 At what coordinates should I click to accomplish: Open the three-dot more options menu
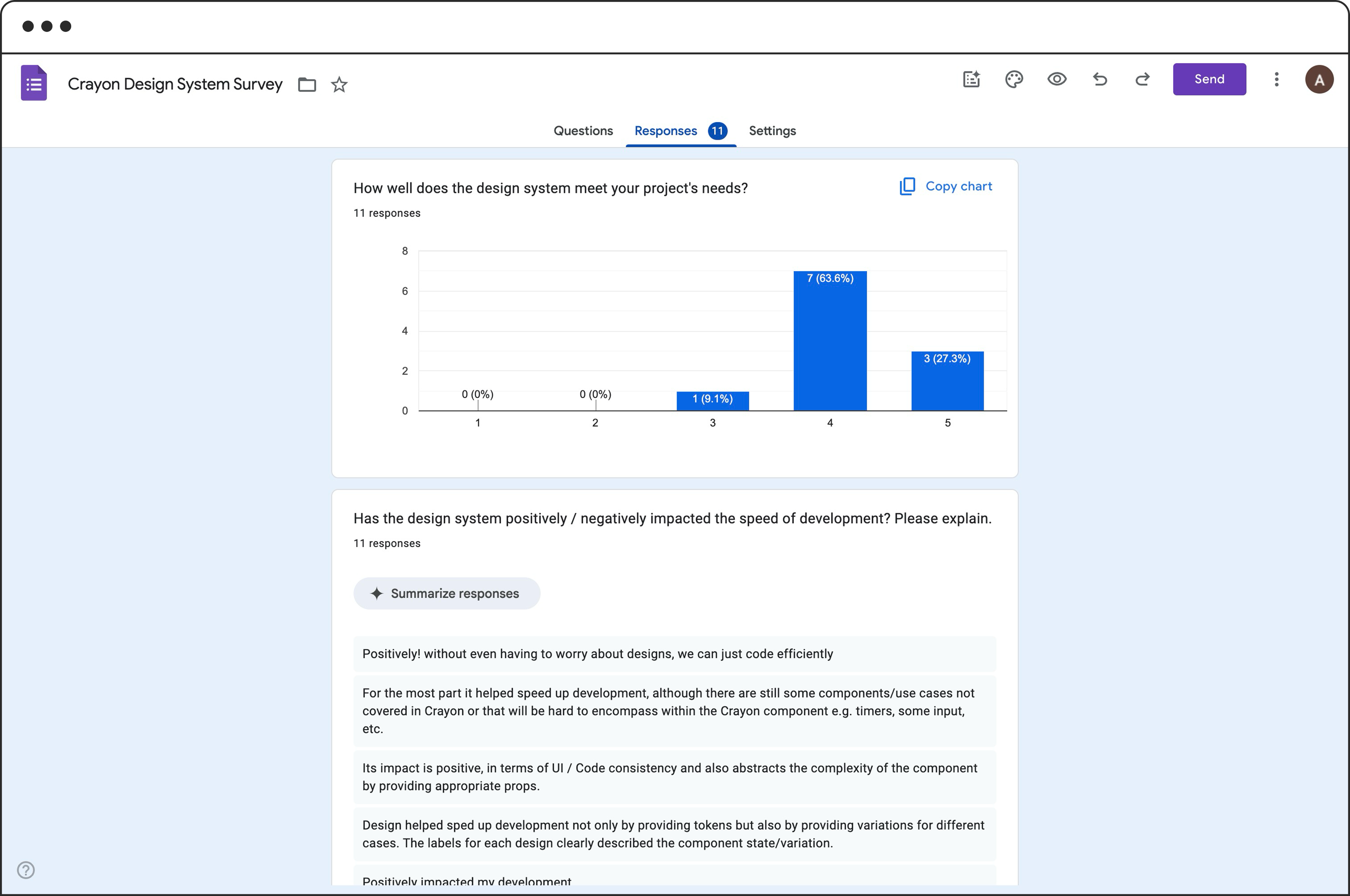coord(1276,79)
